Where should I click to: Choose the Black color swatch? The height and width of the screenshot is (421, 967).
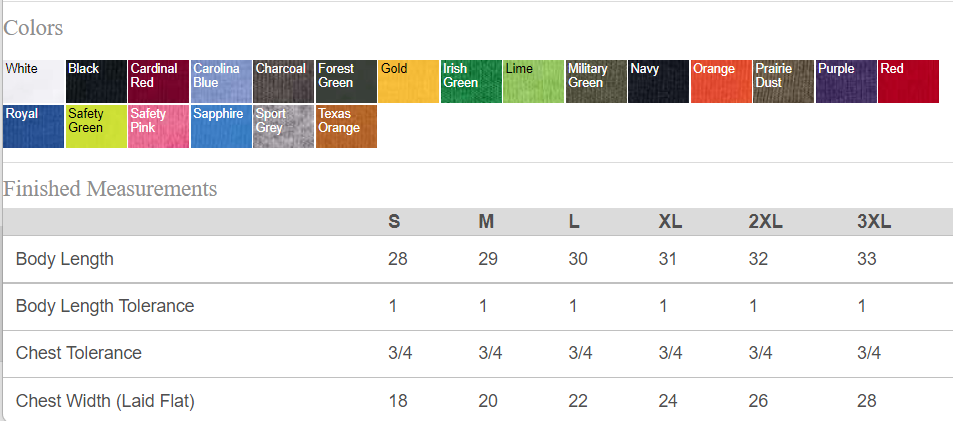coord(96,81)
